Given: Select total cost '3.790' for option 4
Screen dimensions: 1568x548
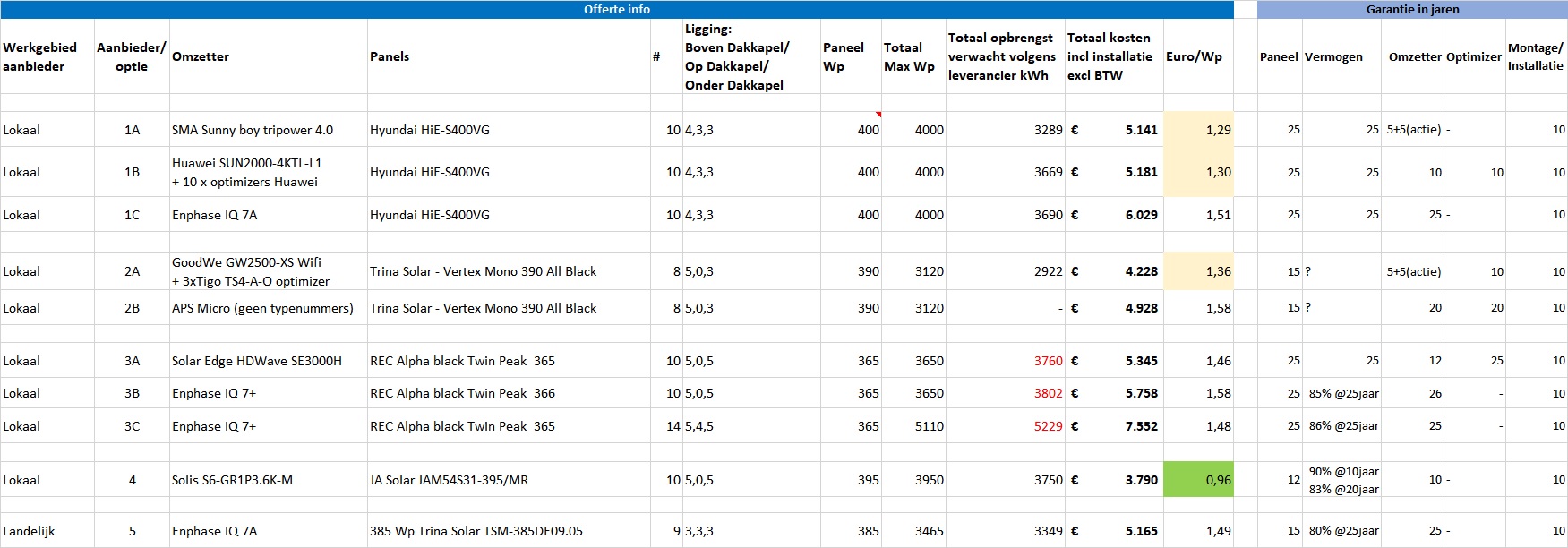Looking at the screenshot, I should (1114, 480).
